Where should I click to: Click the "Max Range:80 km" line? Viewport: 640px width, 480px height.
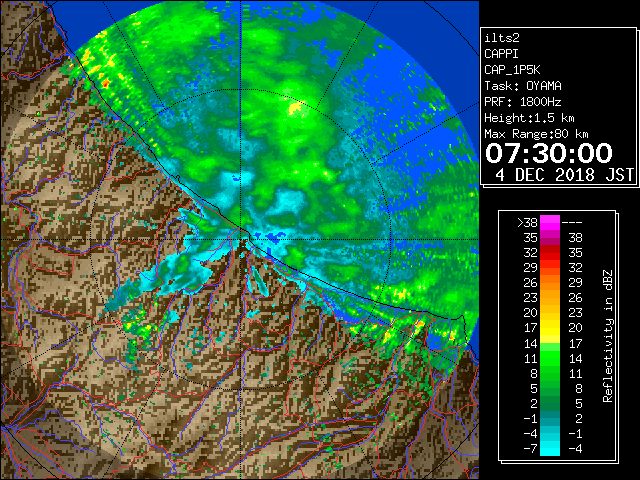(x=536, y=134)
